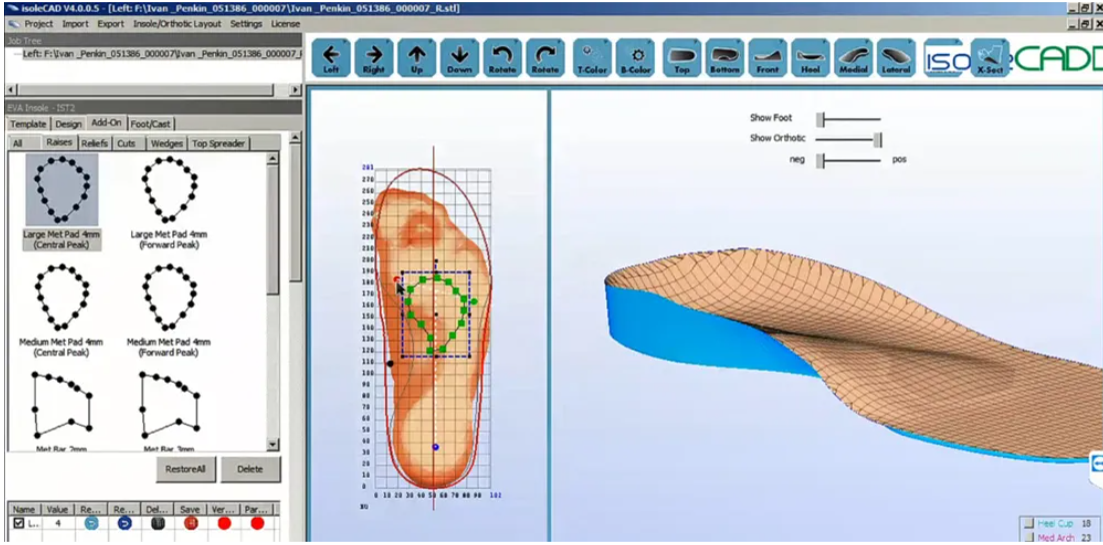Image resolution: width=1103 pixels, height=545 pixels.
Task: Switch to the Template tab
Action: pyautogui.click(x=27, y=124)
